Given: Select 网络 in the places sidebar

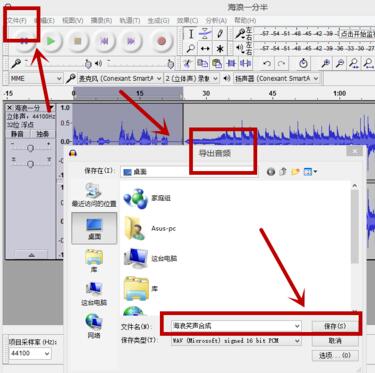Looking at the screenshot, I should coord(94,326).
